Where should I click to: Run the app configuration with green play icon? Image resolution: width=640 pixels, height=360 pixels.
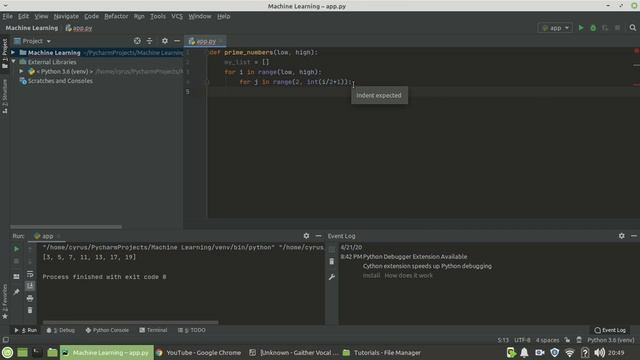click(x=581, y=28)
